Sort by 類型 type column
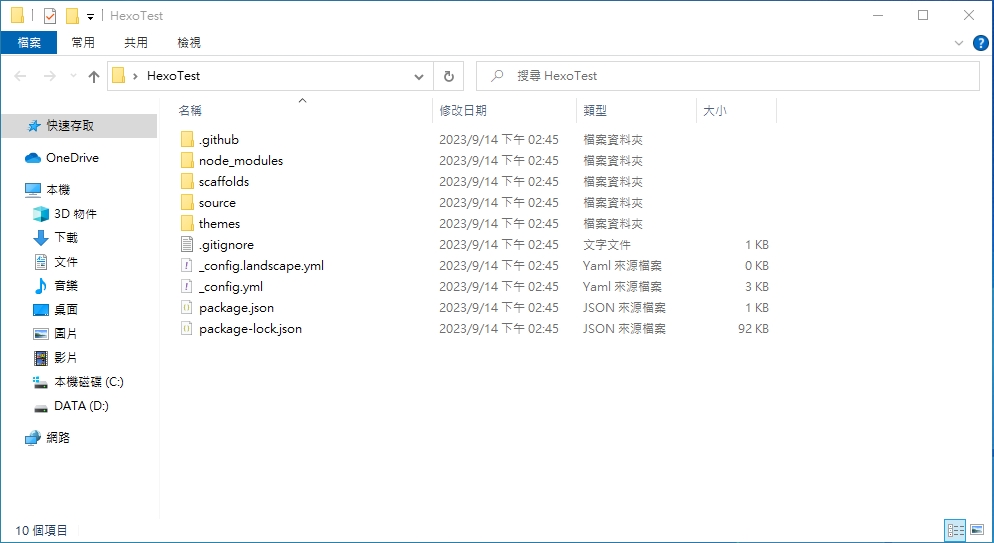Image resolution: width=994 pixels, height=543 pixels. [595, 110]
